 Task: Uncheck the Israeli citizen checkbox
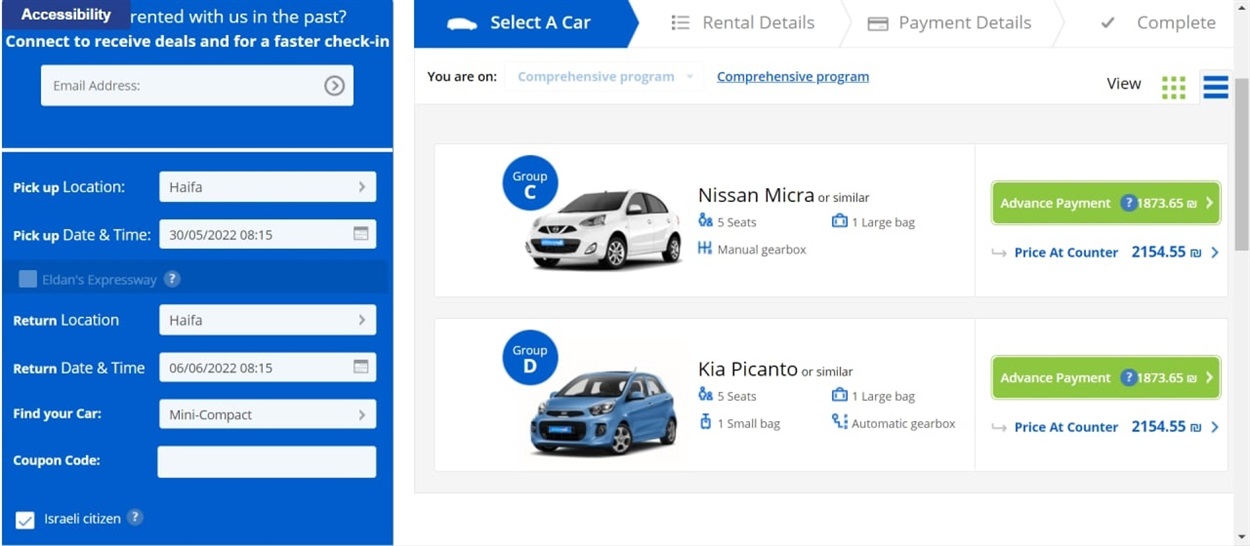point(25,519)
